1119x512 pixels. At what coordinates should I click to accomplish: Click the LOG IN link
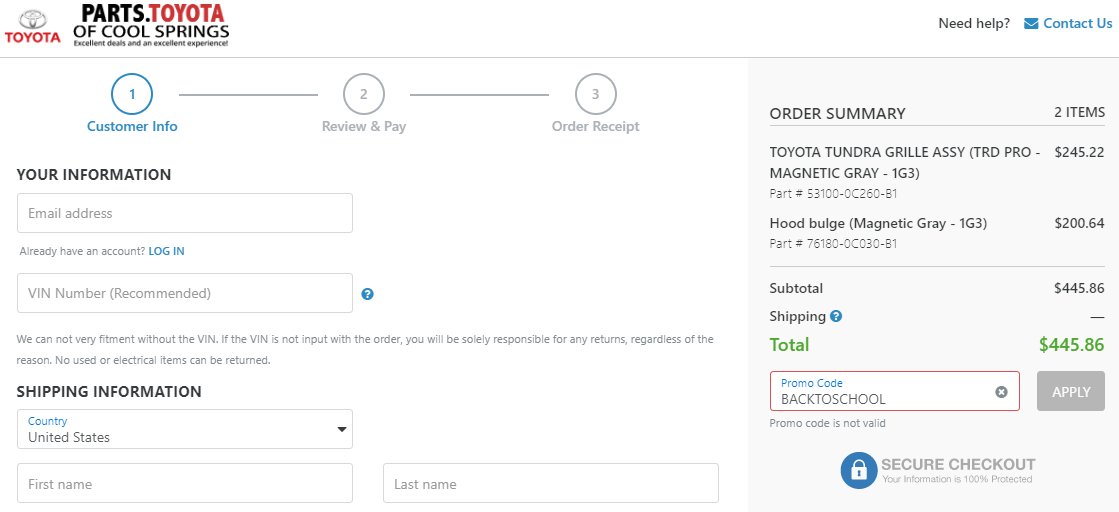pyautogui.click(x=166, y=251)
